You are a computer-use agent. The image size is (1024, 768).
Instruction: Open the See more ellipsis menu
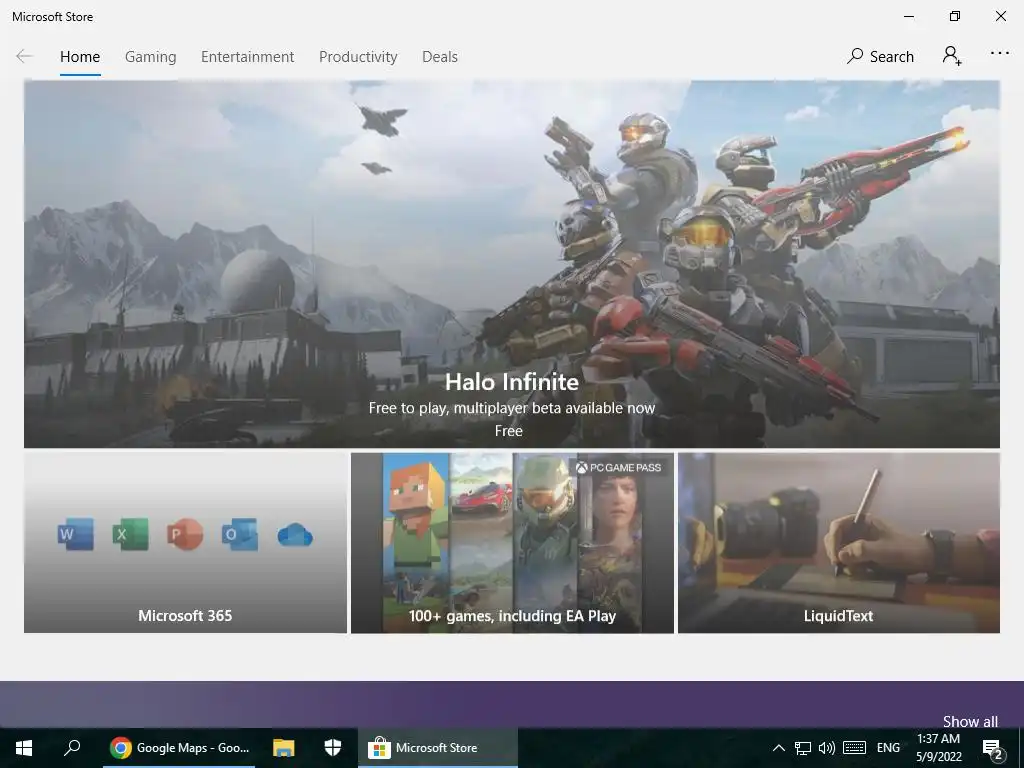[x=999, y=54]
